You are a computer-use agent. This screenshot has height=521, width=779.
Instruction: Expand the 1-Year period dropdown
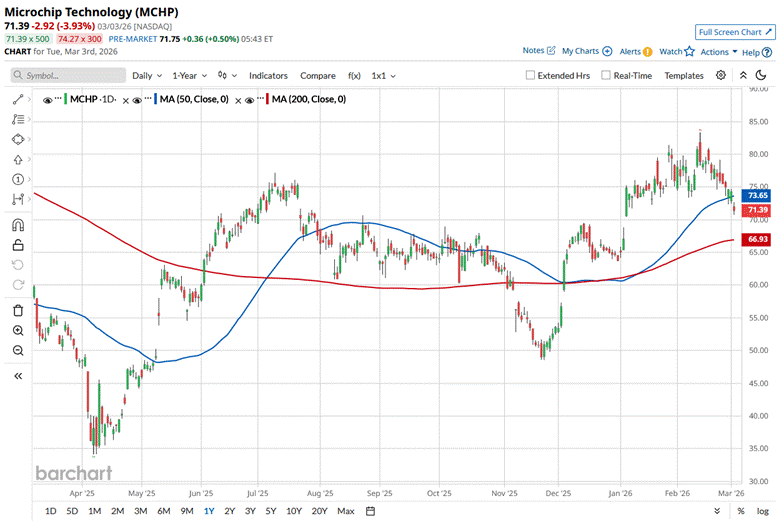(x=190, y=75)
